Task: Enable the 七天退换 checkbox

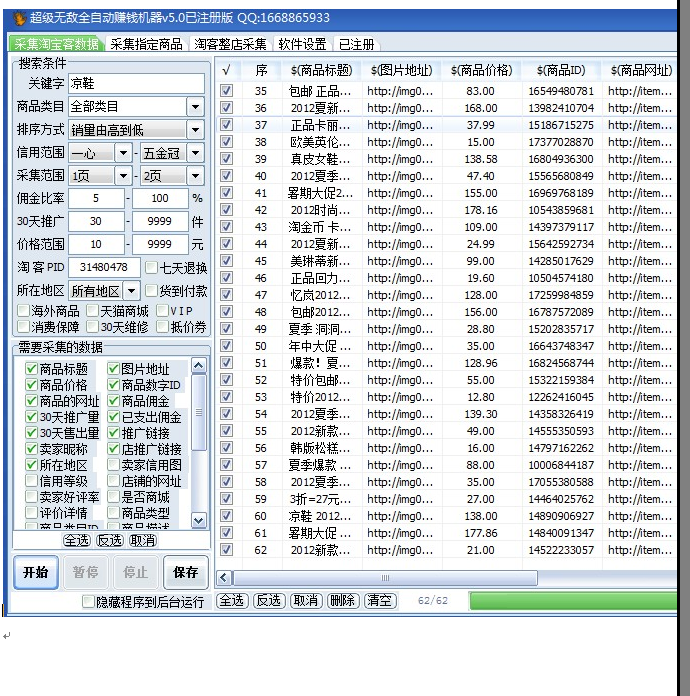Action: pos(151,267)
